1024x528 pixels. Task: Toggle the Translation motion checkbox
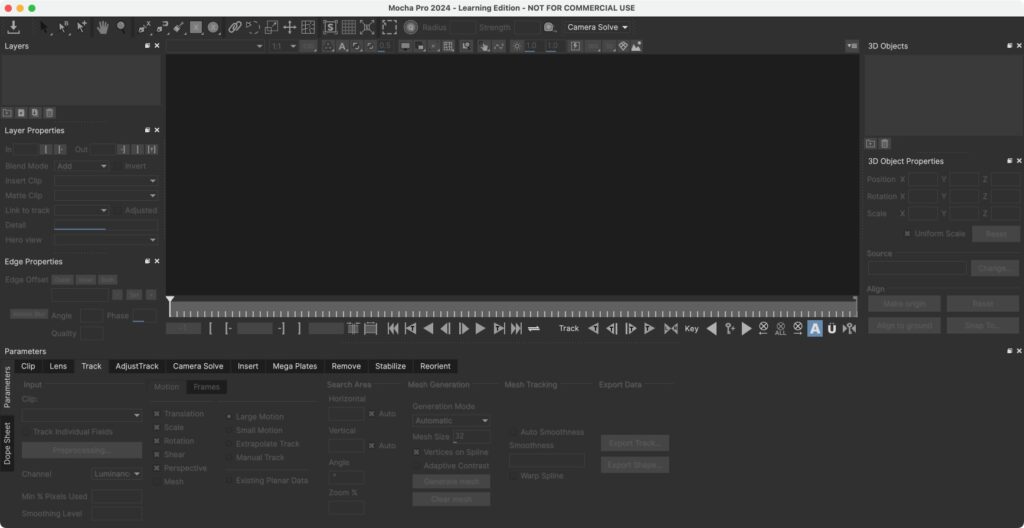pos(157,414)
